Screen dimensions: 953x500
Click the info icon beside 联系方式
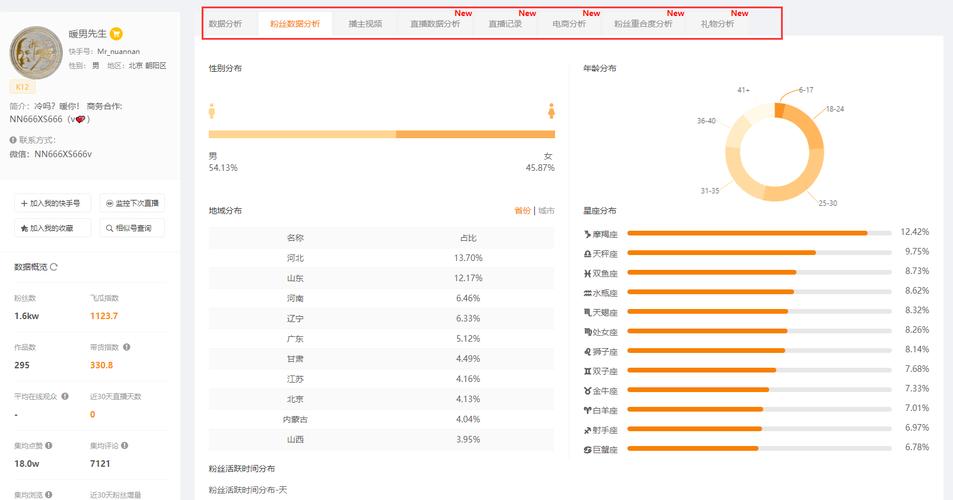[x=13, y=140]
